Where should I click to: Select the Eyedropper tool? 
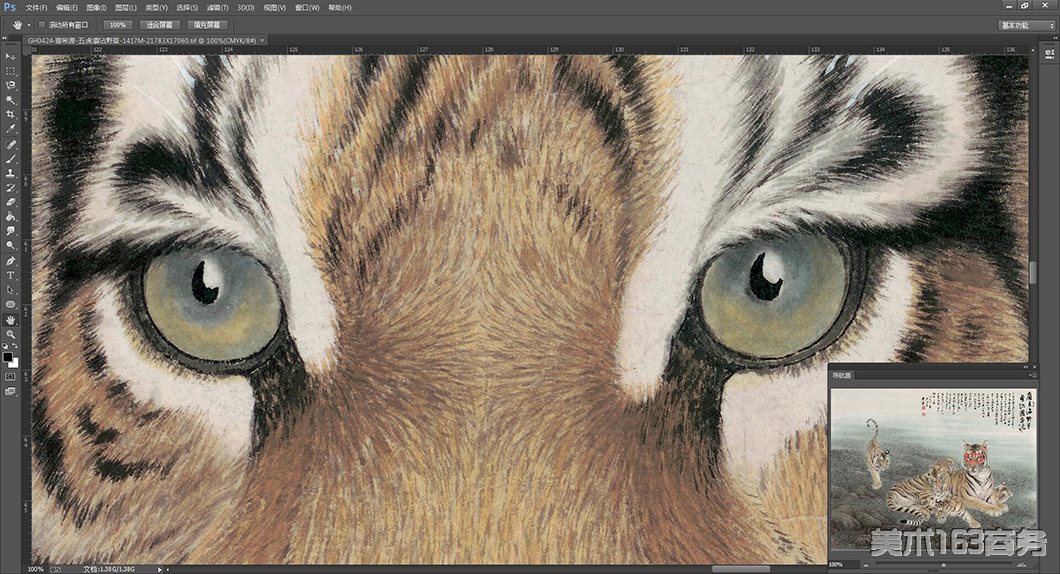pyautogui.click(x=10, y=129)
